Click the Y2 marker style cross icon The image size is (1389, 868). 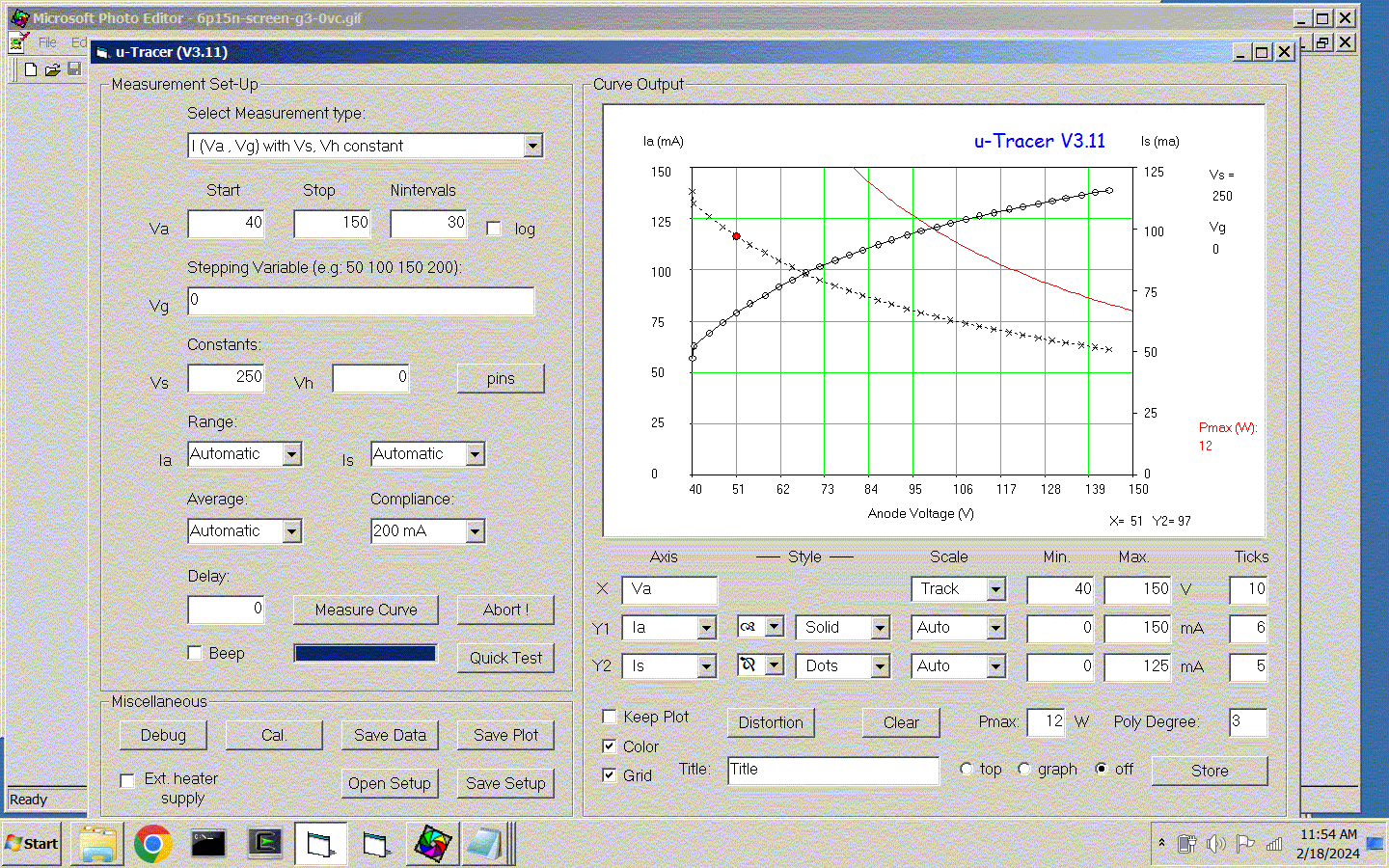[x=749, y=665]
